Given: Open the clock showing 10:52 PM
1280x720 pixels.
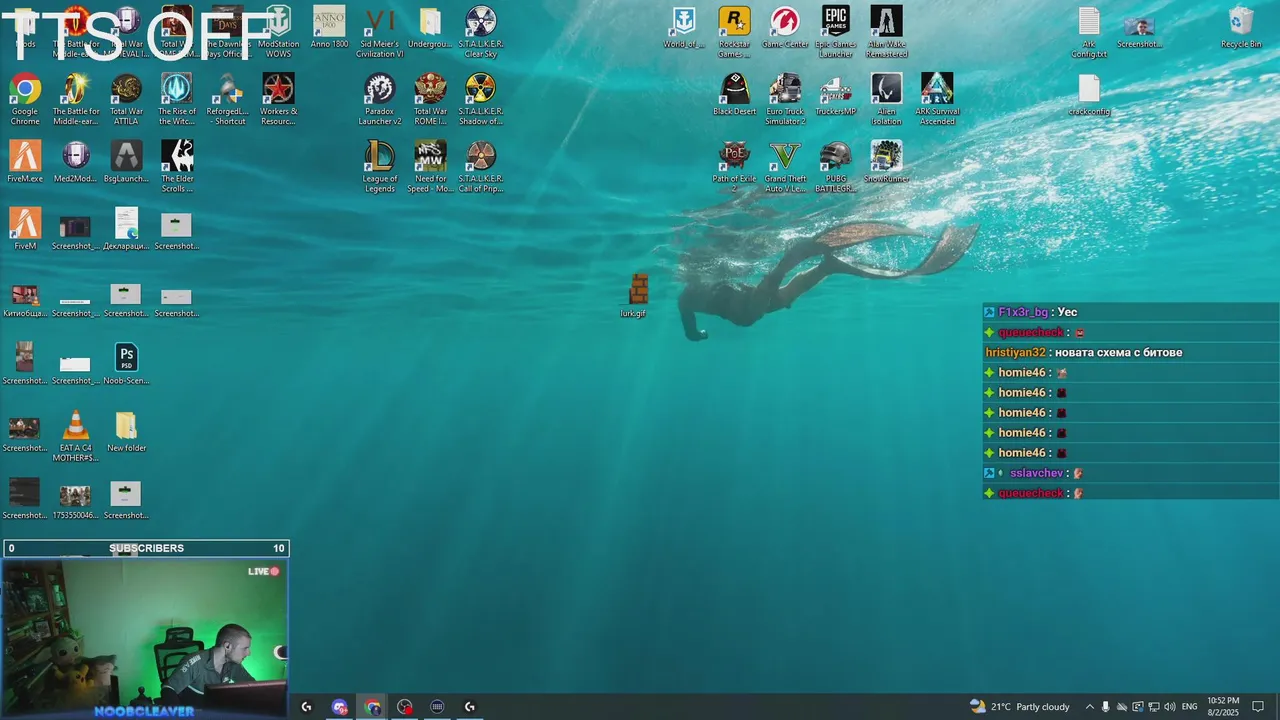Looking at the screenshot, I should 1223,707.
